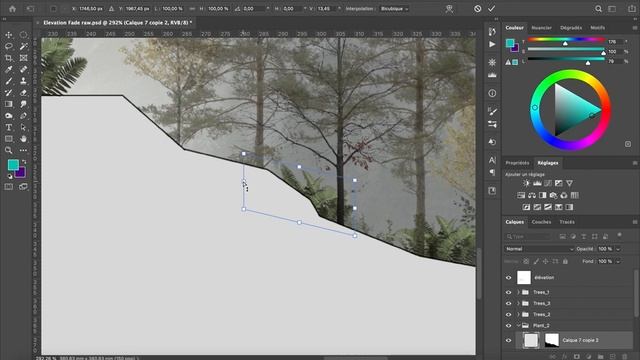Open the layer filter Type dropdown
This screenshot has width=640, height=360.
[529, 236]
